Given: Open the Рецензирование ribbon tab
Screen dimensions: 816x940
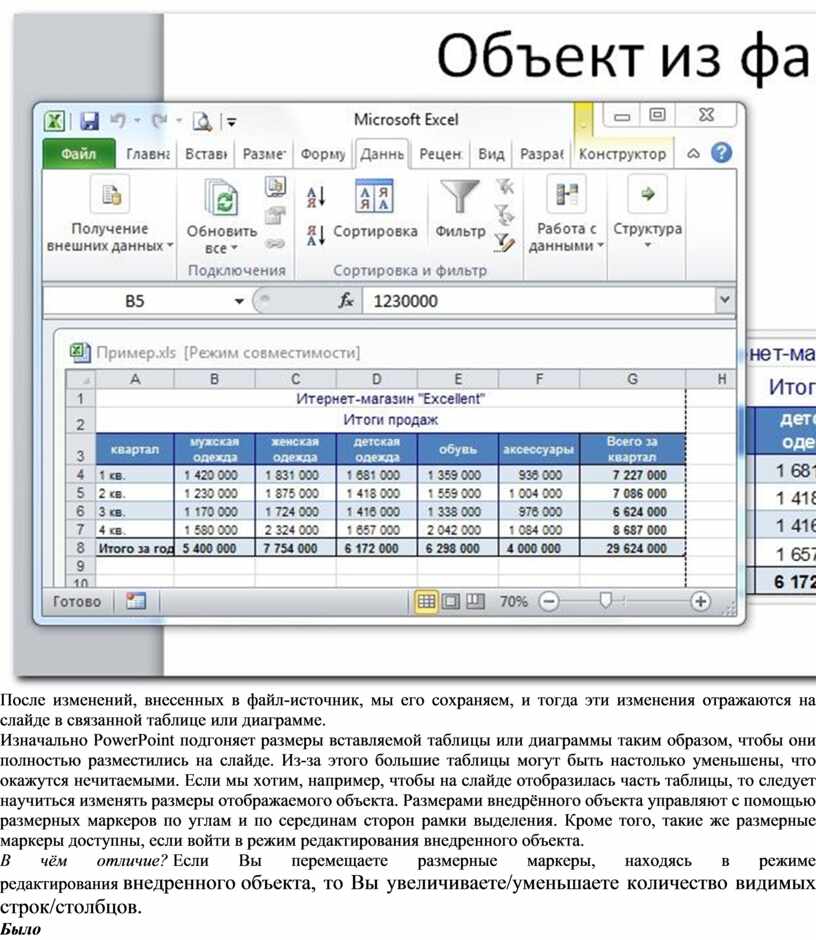Looking at the screenshot, I should [440, 154].
